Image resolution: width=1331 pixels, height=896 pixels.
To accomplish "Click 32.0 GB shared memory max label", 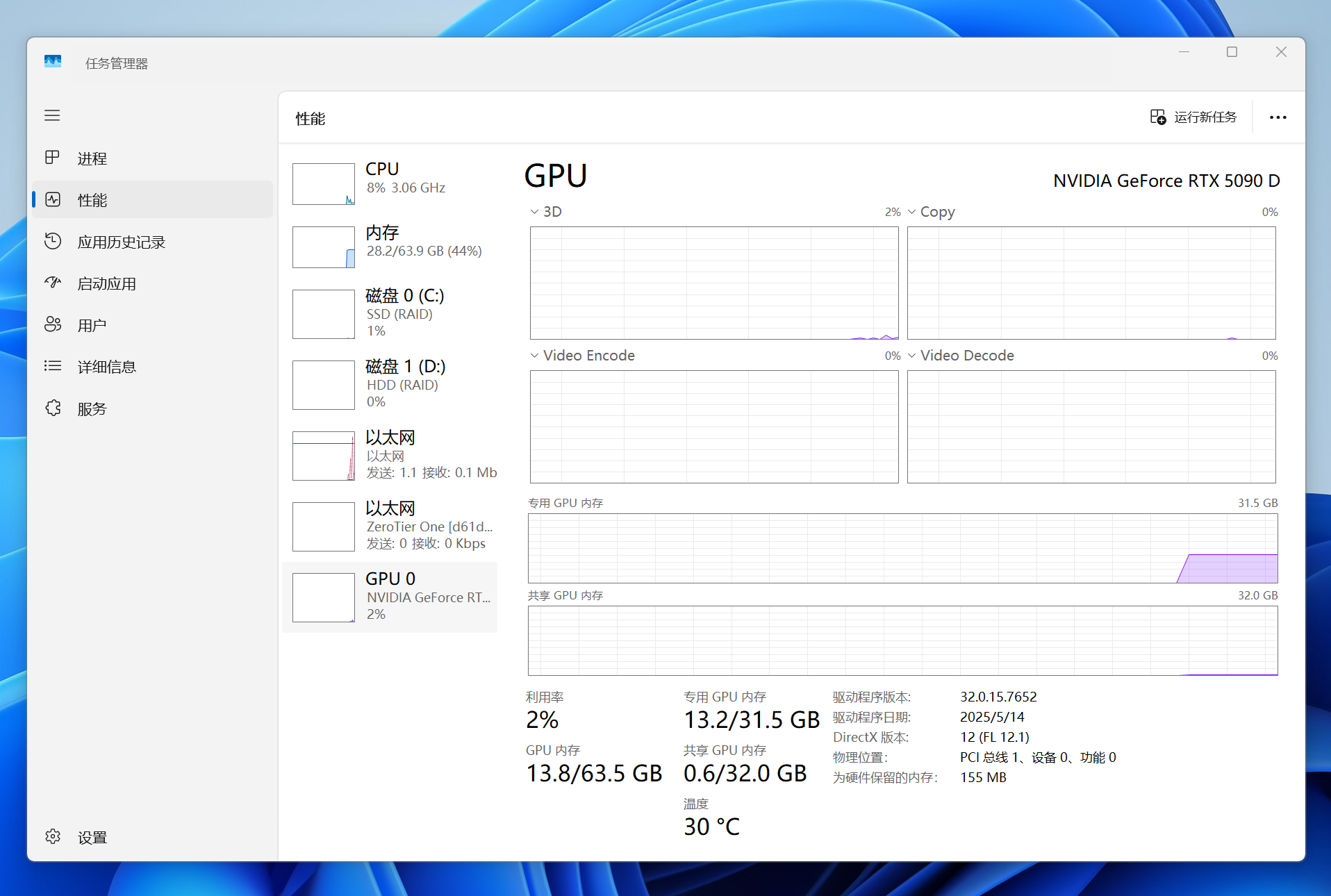I will pyautogui.click(x=1257, y=595).
